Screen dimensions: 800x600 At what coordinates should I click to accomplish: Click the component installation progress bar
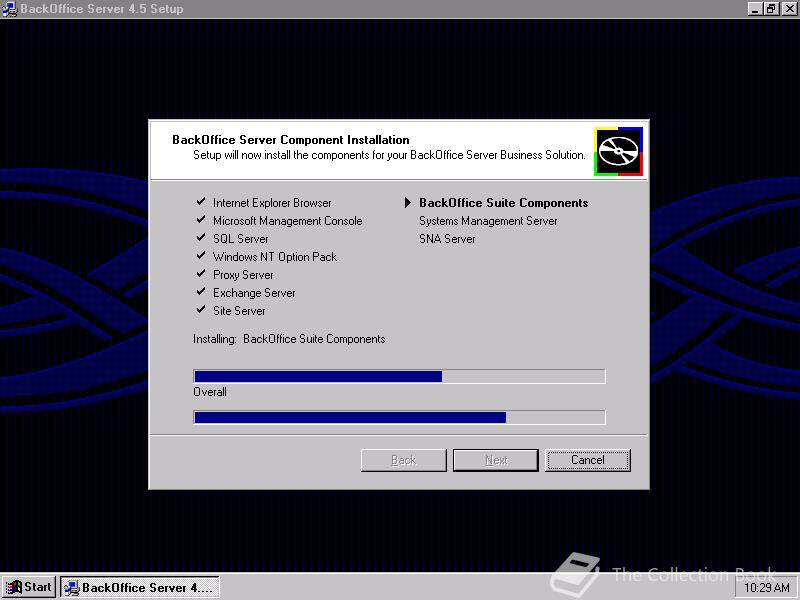coord(399,376)
